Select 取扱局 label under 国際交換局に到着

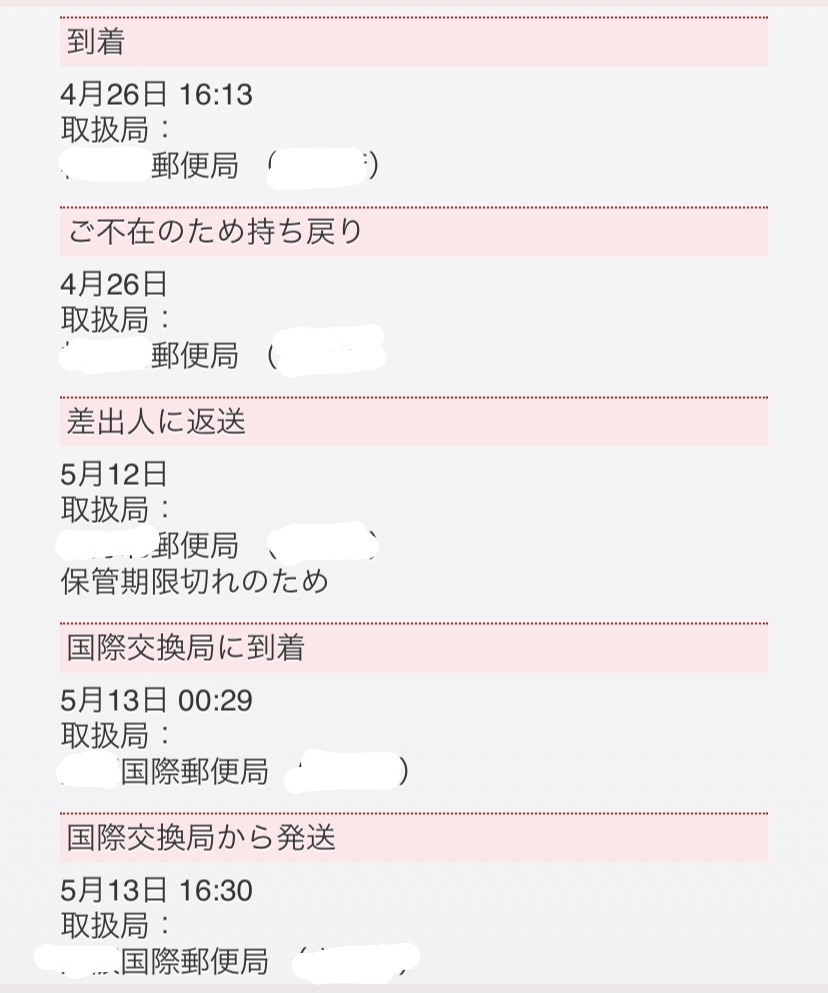[115, 736]
